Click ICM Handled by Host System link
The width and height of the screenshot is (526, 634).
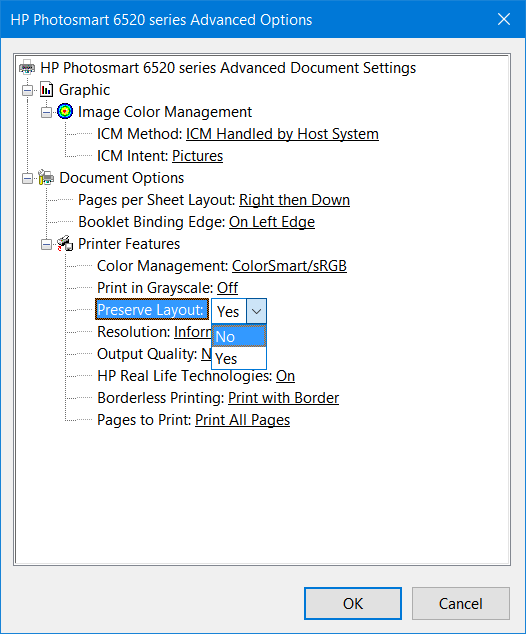click(x=282, y=134)
